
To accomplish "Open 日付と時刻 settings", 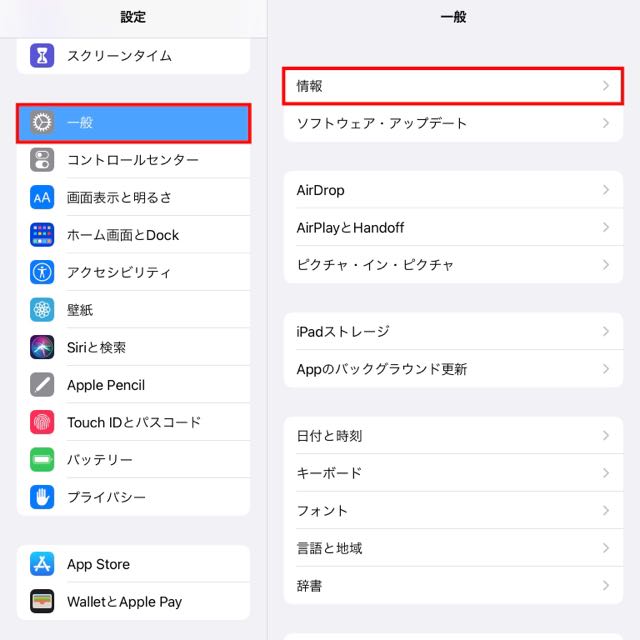I will (453, 436).
